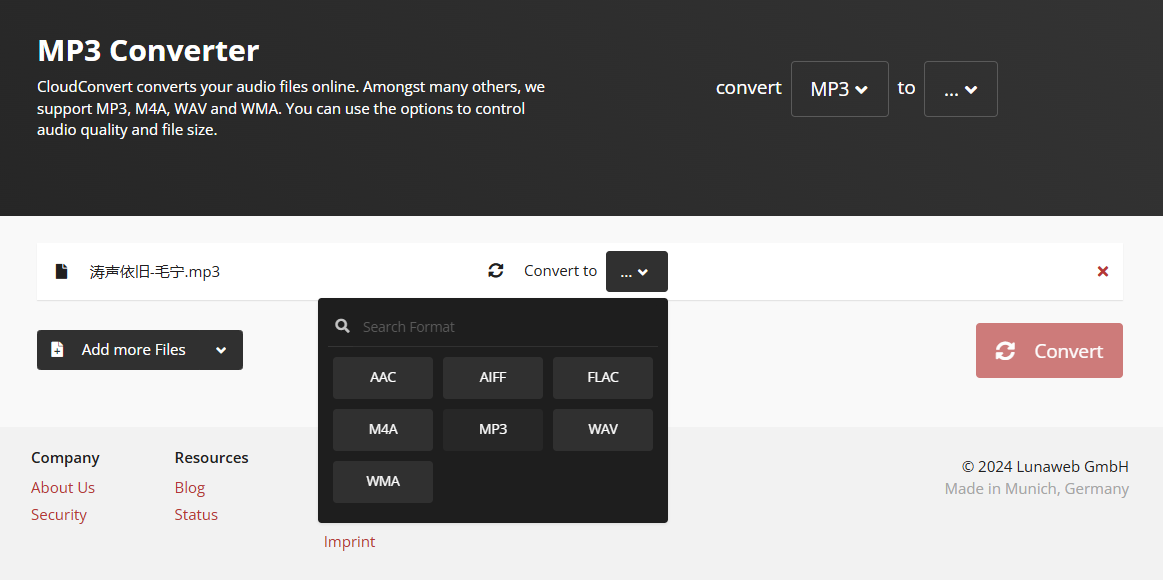Screen dimensions: 1163x580
Task: Click the Resources footer heading
Action: (211, 458)
